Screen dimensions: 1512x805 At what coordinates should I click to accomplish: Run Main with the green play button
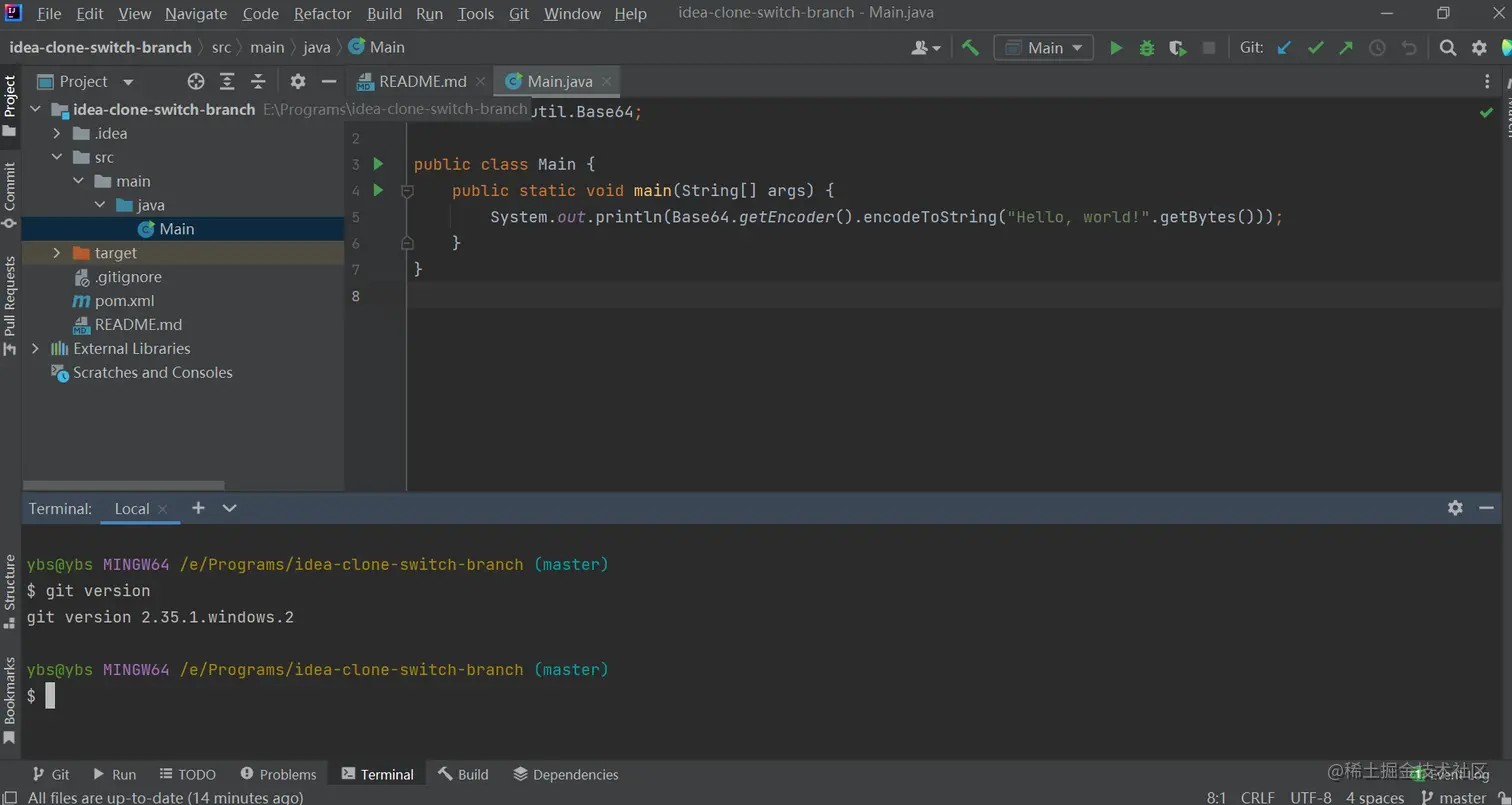[x=1116, y=47]
